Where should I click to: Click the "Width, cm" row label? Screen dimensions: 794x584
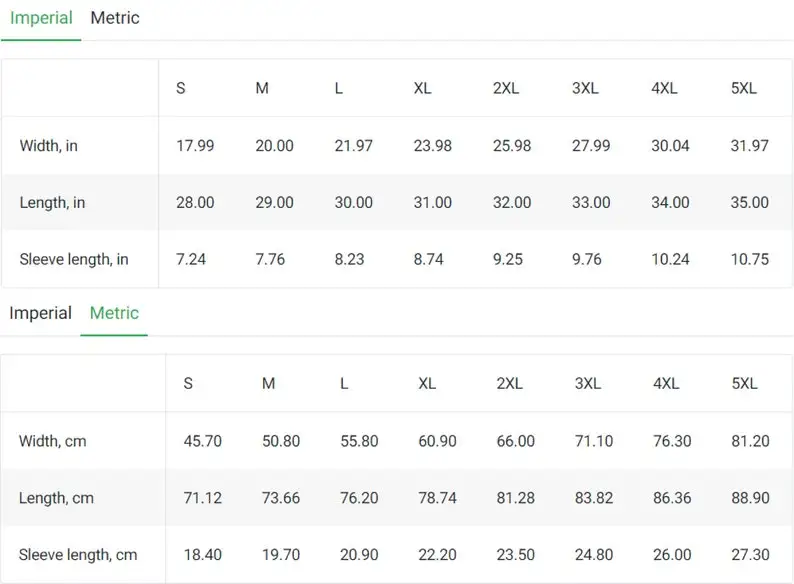point(53,441)
